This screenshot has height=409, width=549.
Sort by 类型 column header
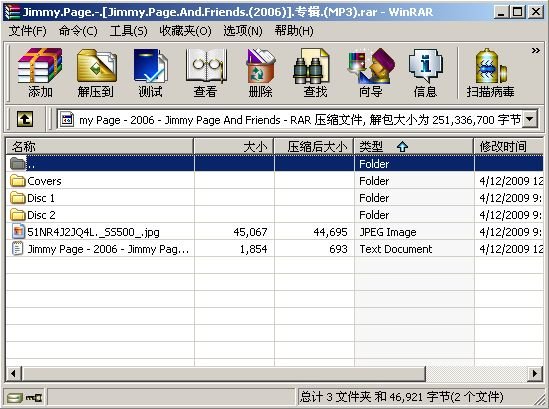coord(414,146)
